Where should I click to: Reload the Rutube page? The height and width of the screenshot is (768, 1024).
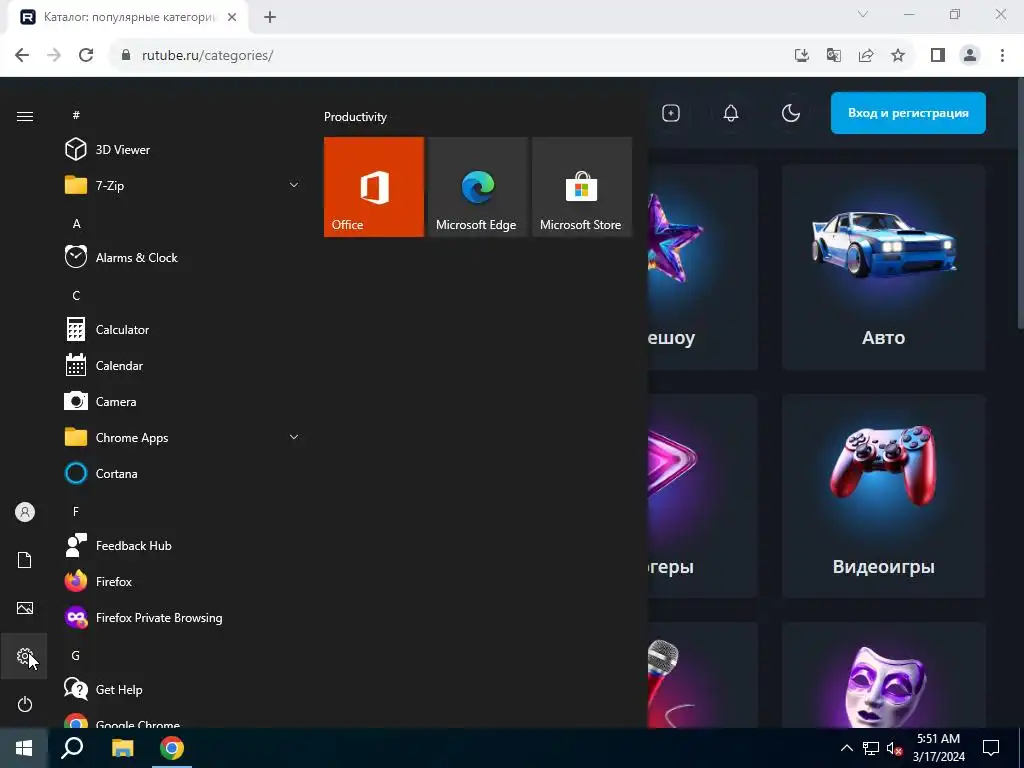pyautogui.click(x=86, y=56)
